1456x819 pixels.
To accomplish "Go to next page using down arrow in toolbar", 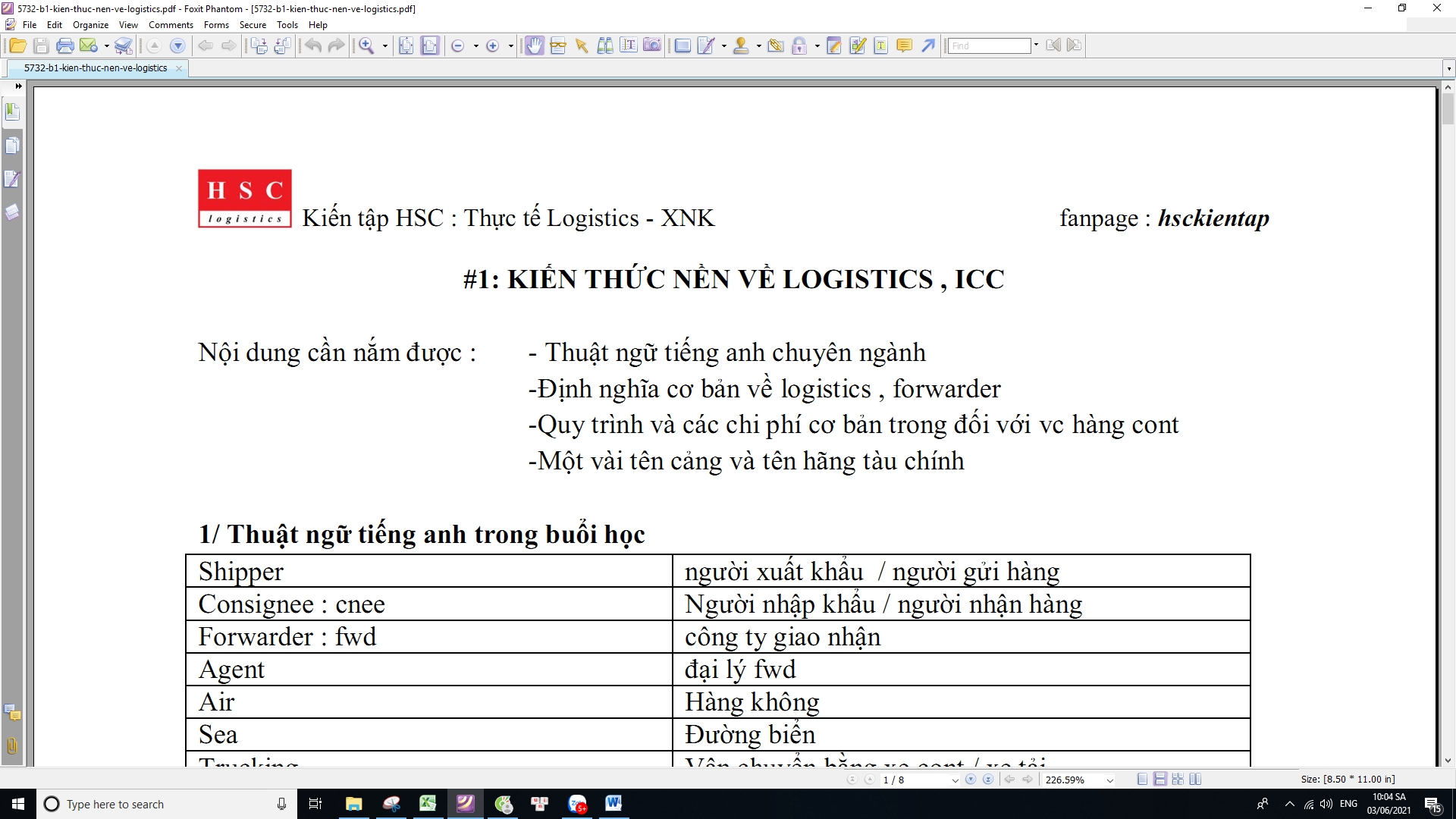I will point(177,46).
